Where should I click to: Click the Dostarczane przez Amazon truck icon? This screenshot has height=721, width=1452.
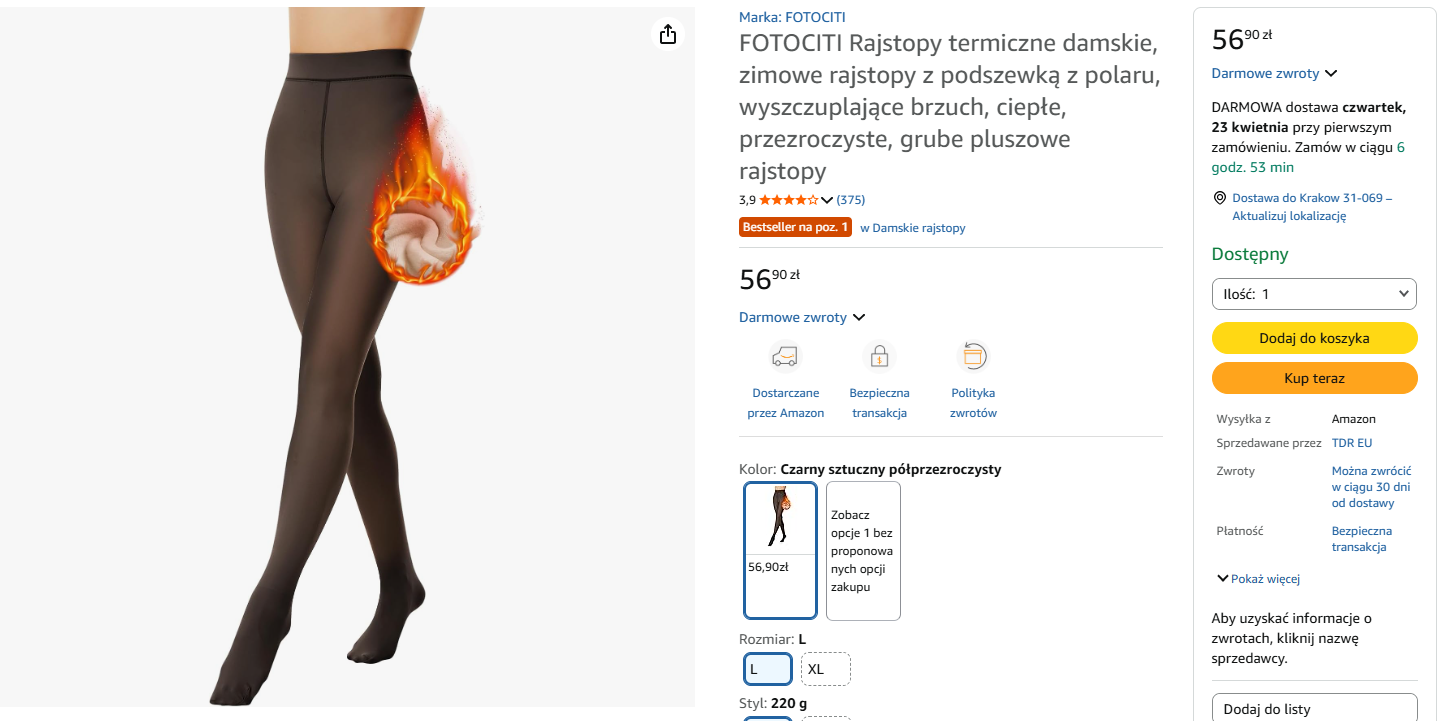[785, 356]
